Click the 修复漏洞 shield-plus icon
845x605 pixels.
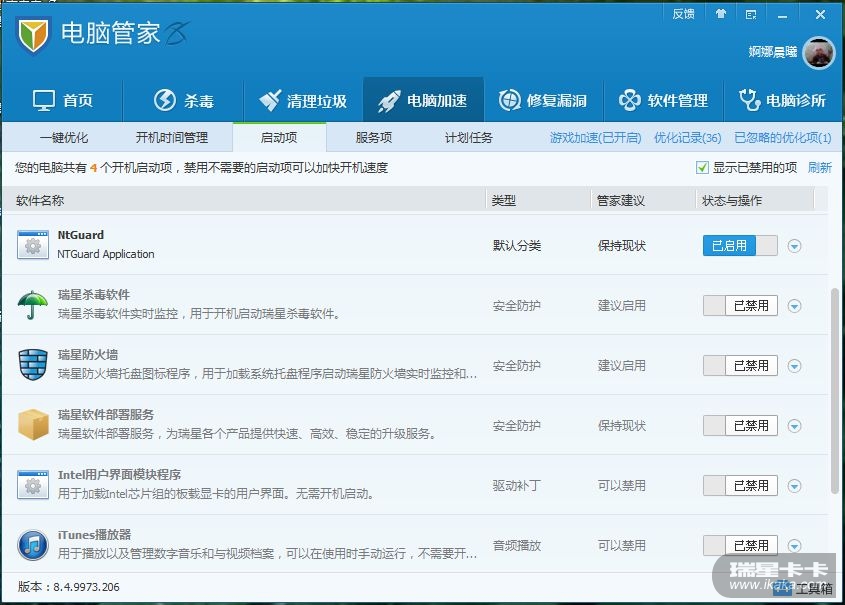click(509, 100)
